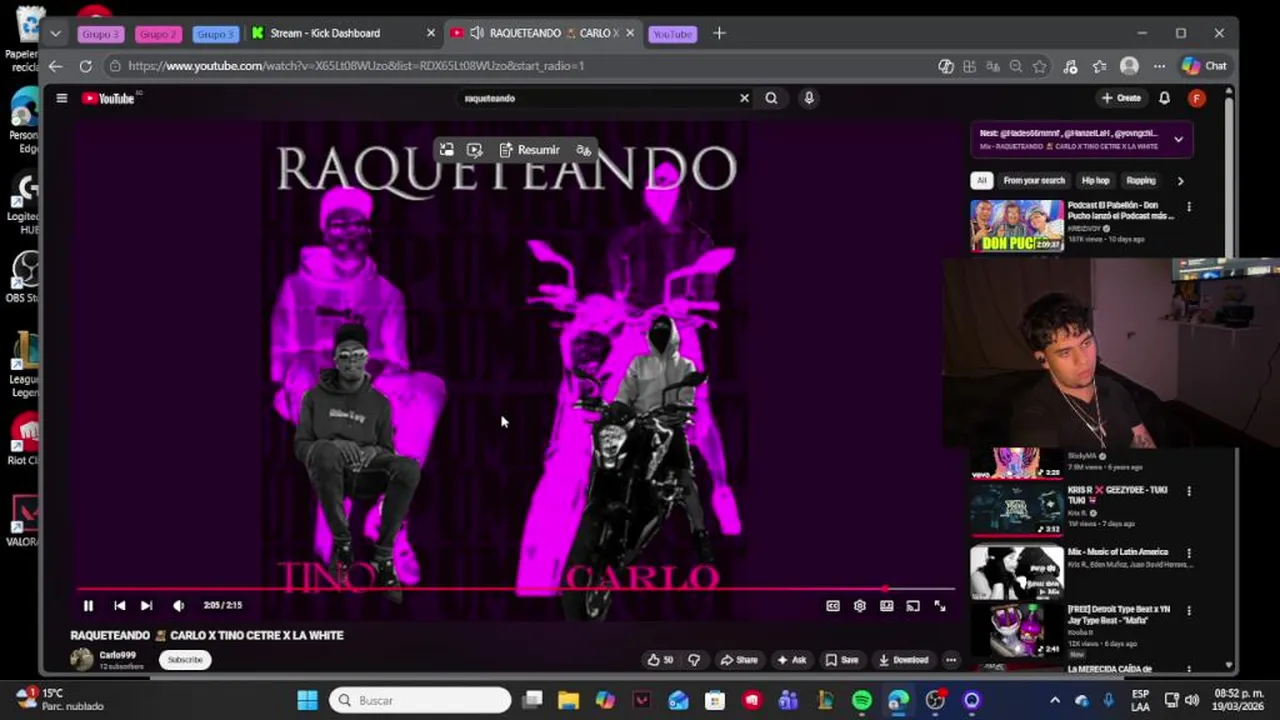1280x720 pixels.
Task: Go to the previous video
Action: (x=119, y=605)
